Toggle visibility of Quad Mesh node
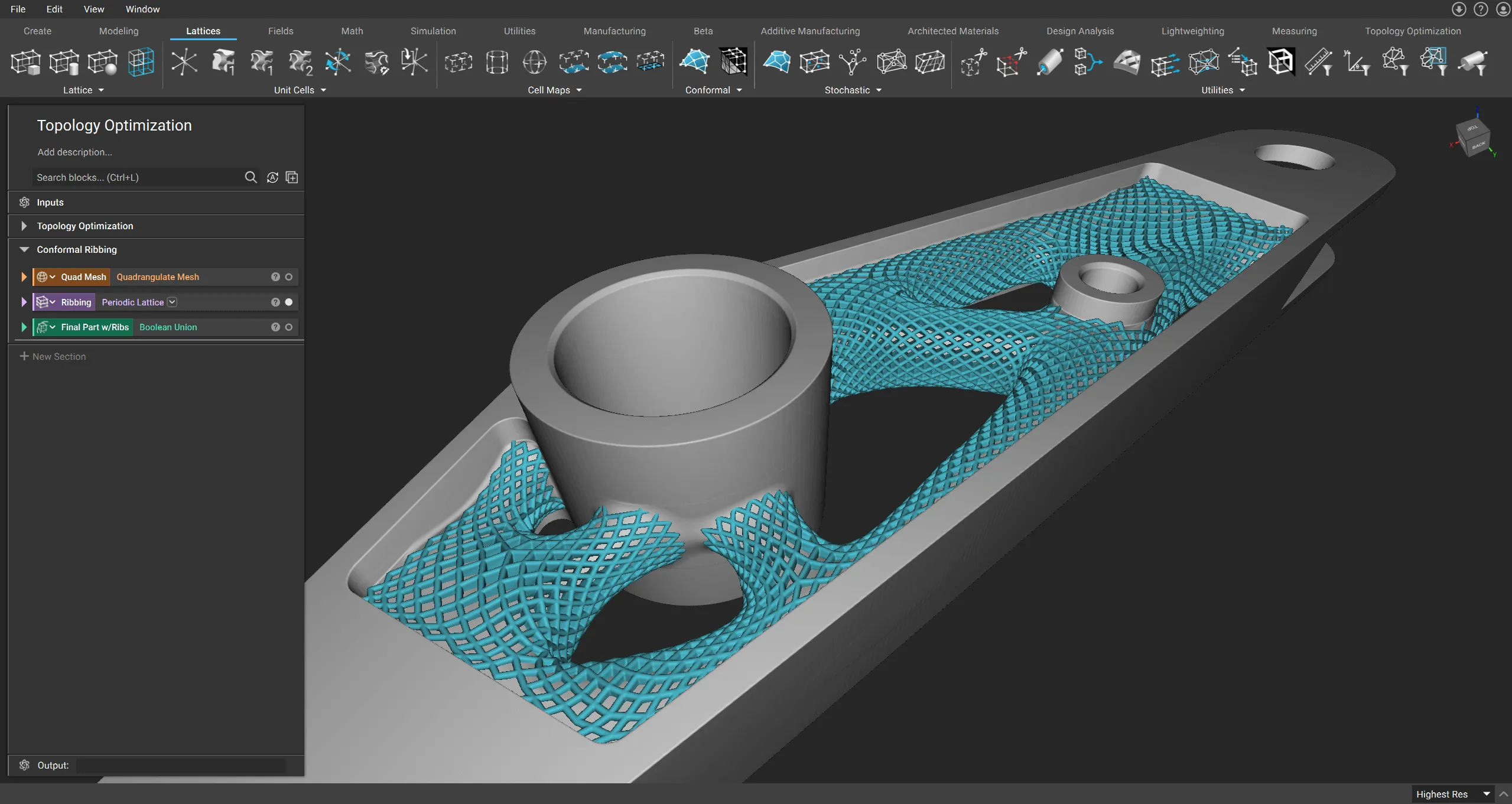 click(288, 277)
